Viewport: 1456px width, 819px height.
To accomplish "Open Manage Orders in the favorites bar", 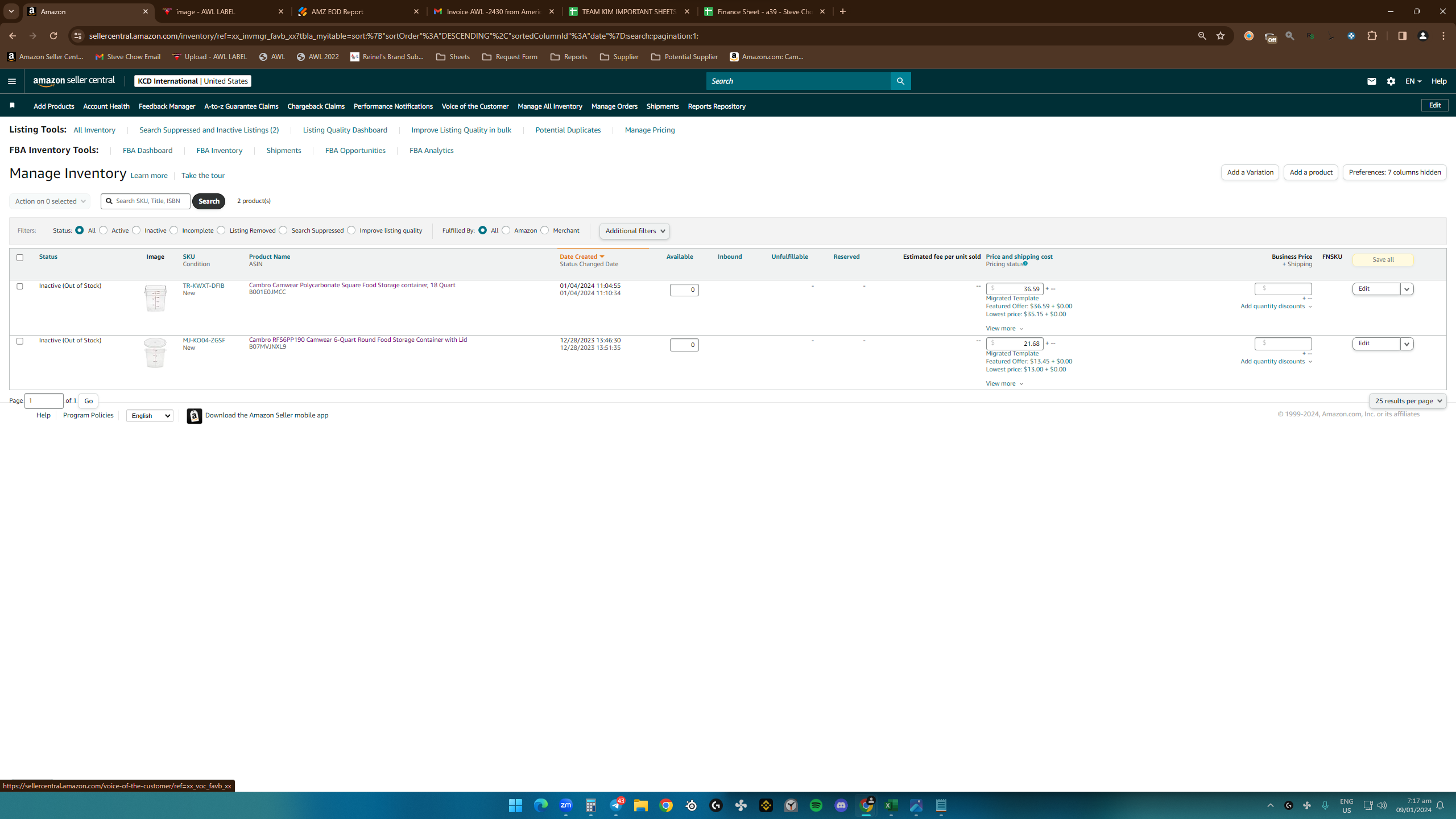I will pyautogui.click(x=614, y=106).
